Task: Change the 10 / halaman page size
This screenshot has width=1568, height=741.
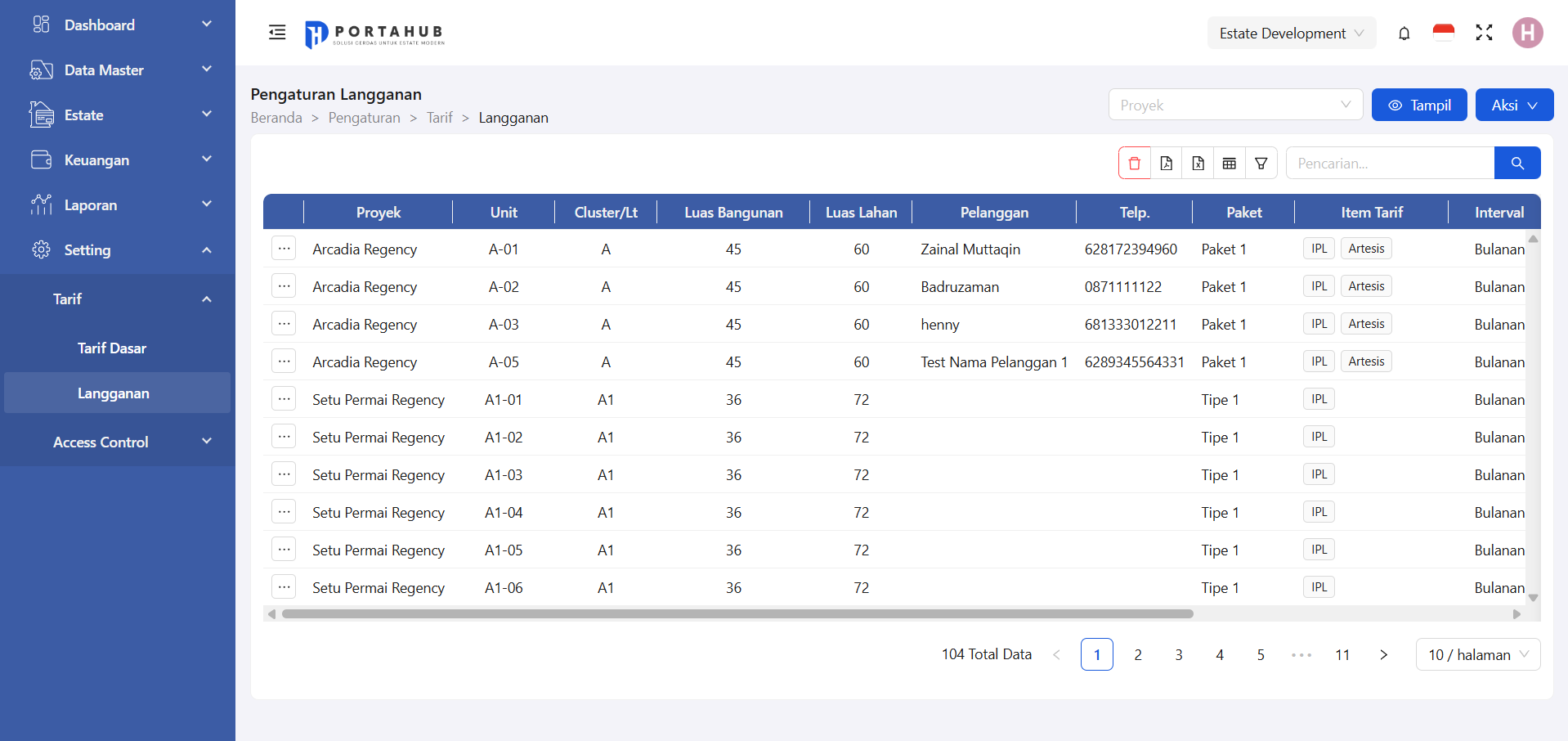Action: click(1477, 654)
